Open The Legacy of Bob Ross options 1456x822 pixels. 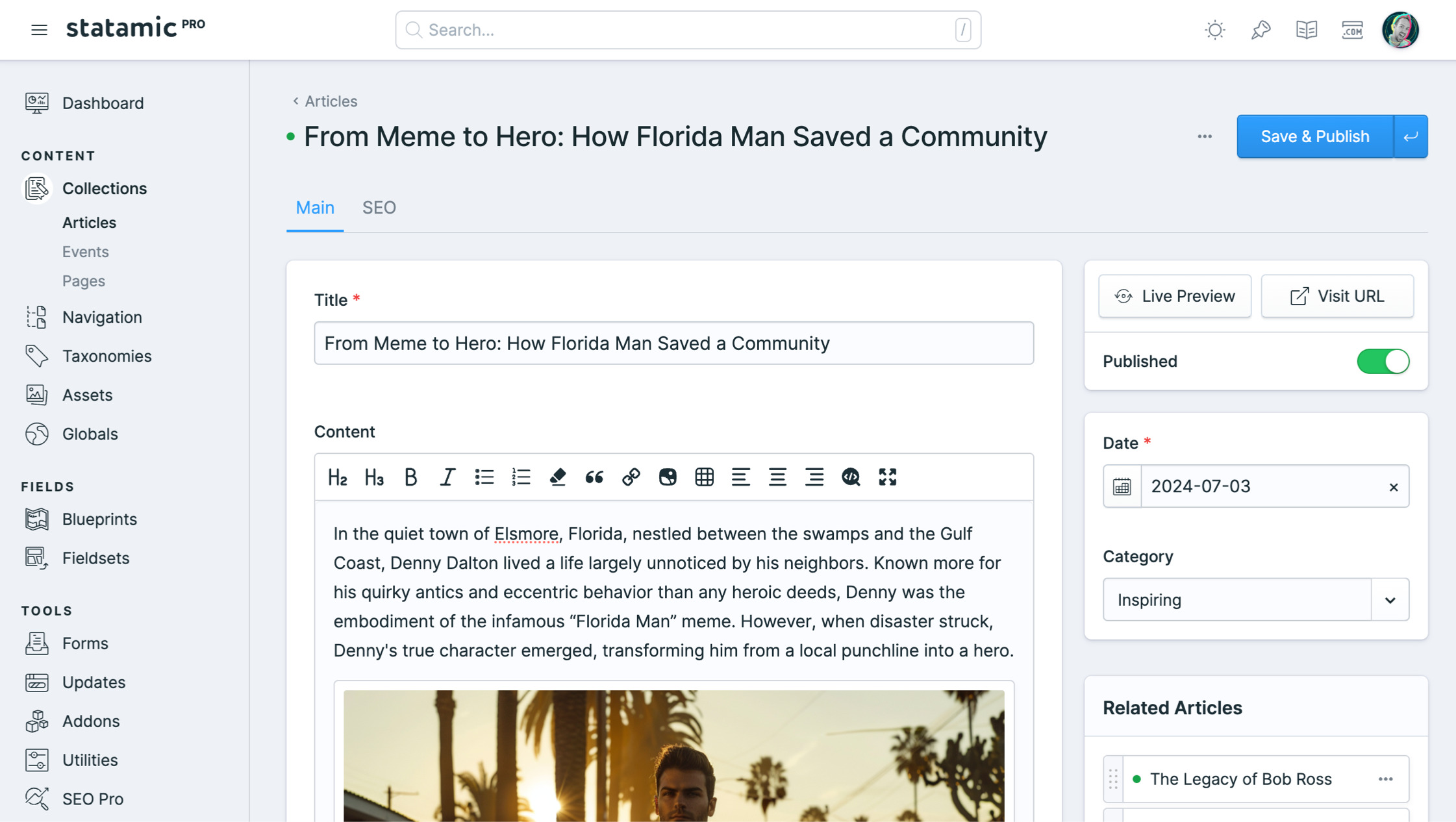coord(1385,779)
